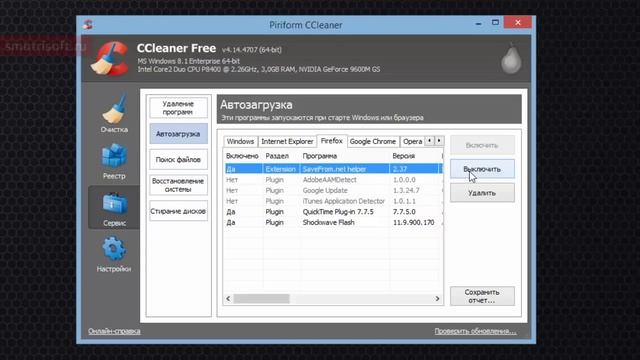This screenshot has height=360, width=640.
Task: Open Удаление программ panel
Action: (x=178, y=108)
